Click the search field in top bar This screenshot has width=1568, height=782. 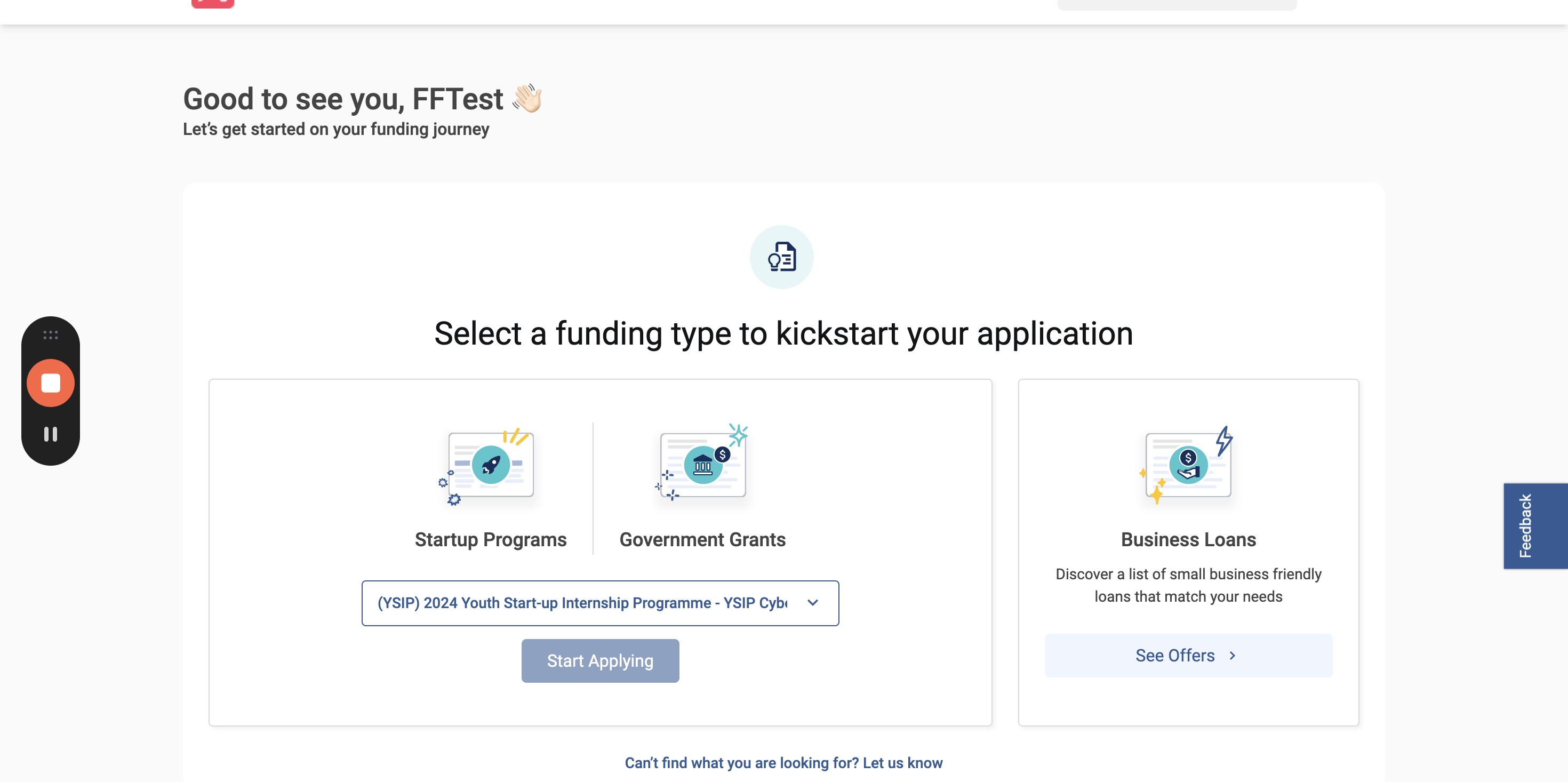pos(1177,4)
